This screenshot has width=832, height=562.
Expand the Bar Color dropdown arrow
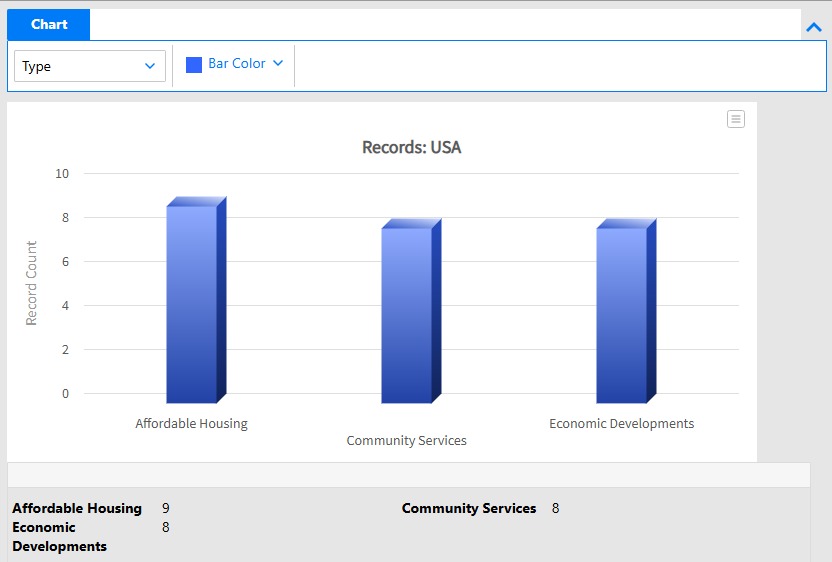tap(278, 63)
